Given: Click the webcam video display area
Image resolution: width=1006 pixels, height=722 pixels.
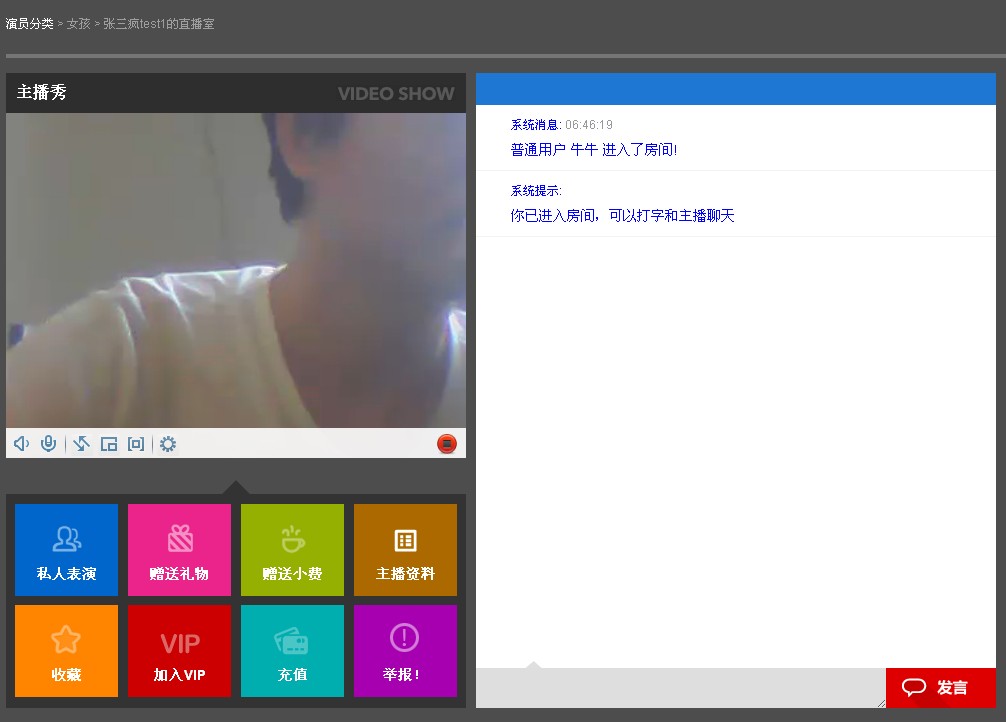Looking at the screenshot, I should coord(236,270).
